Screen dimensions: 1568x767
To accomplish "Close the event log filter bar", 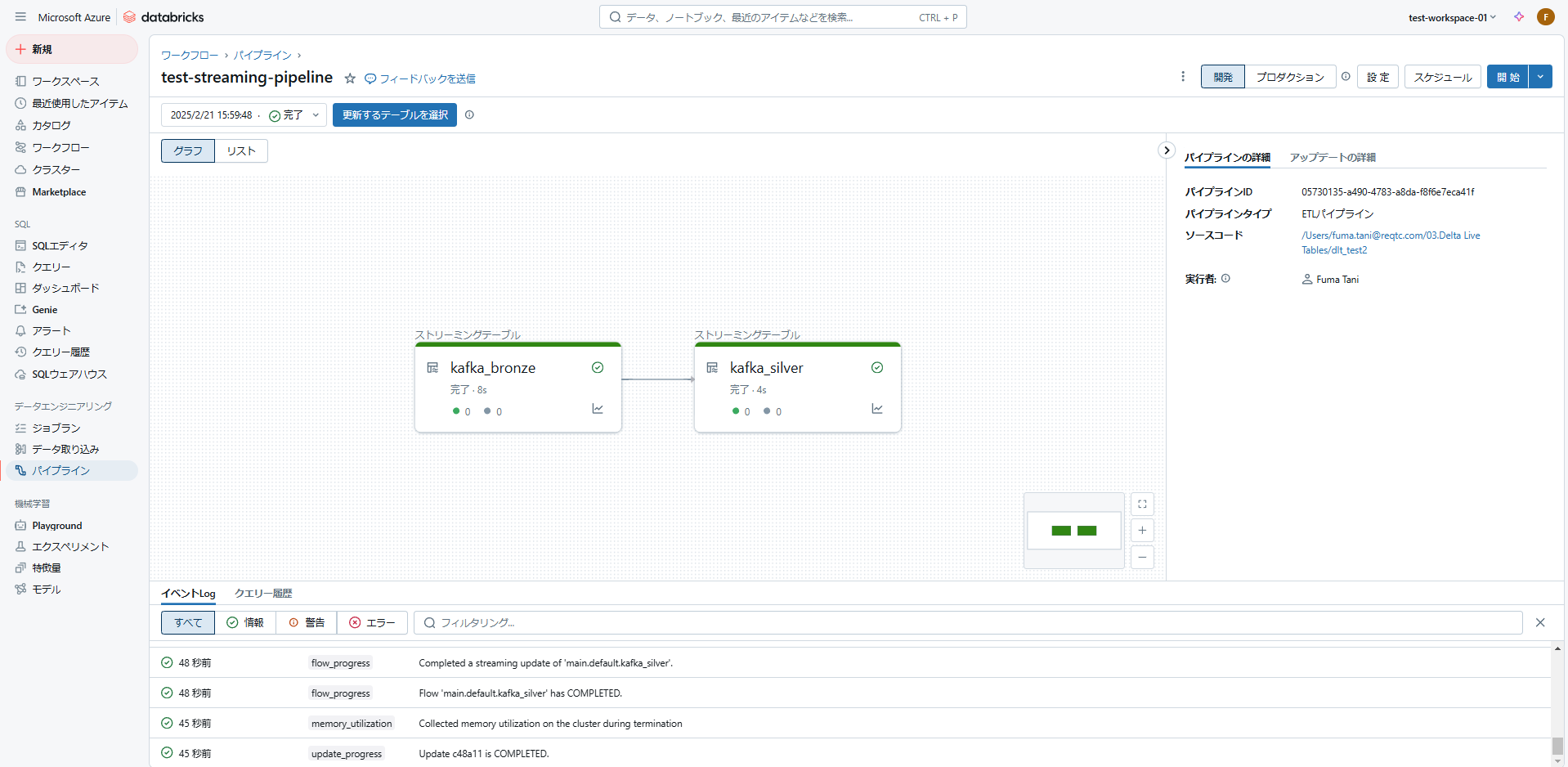I will click(1540, 622).
